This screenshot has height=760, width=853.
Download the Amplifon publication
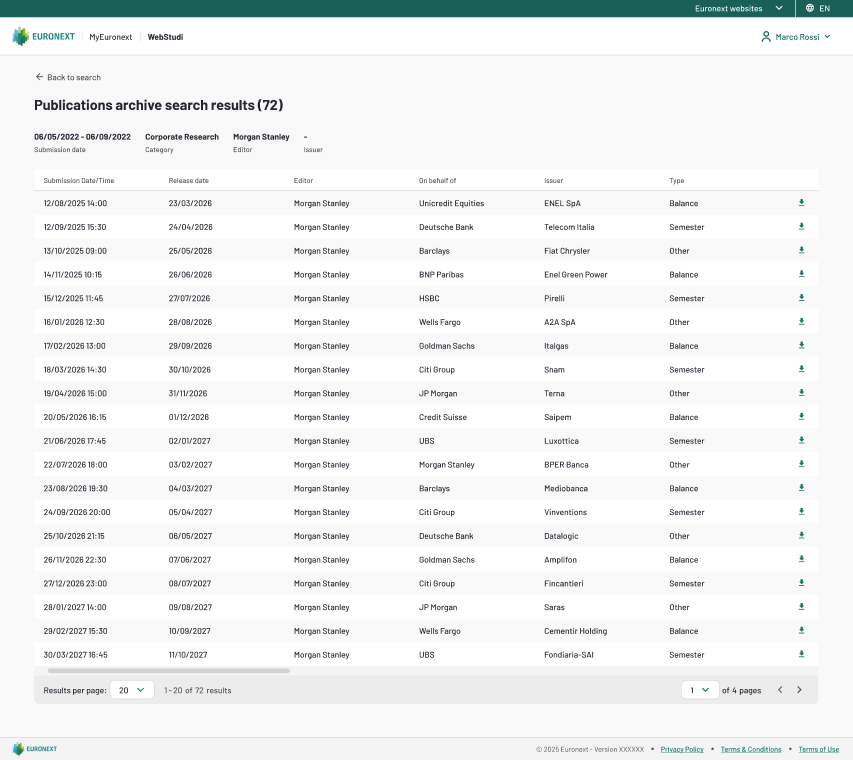tap(801, 559)
